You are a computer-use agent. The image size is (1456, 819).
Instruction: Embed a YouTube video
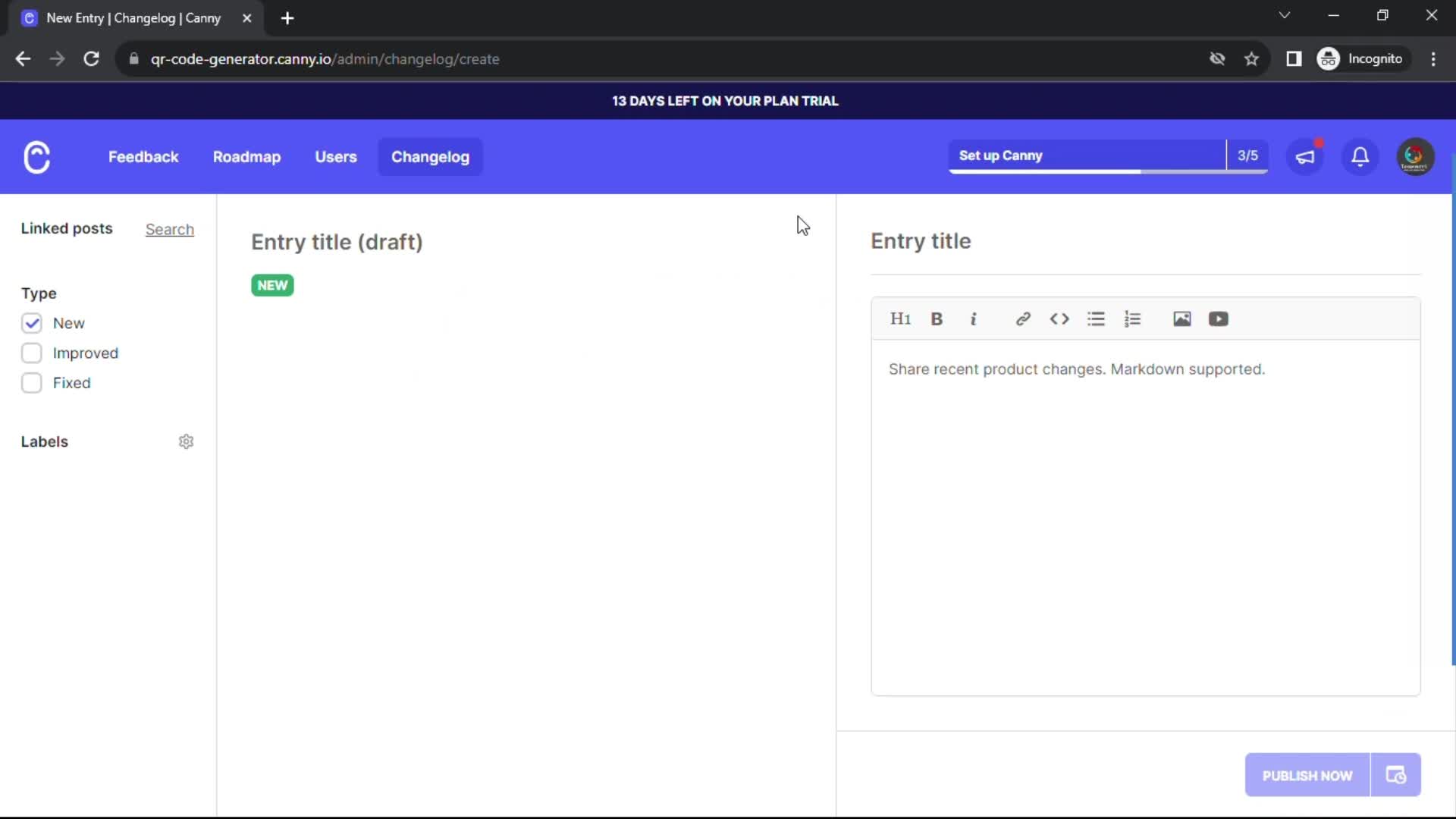pos(1219,318)
